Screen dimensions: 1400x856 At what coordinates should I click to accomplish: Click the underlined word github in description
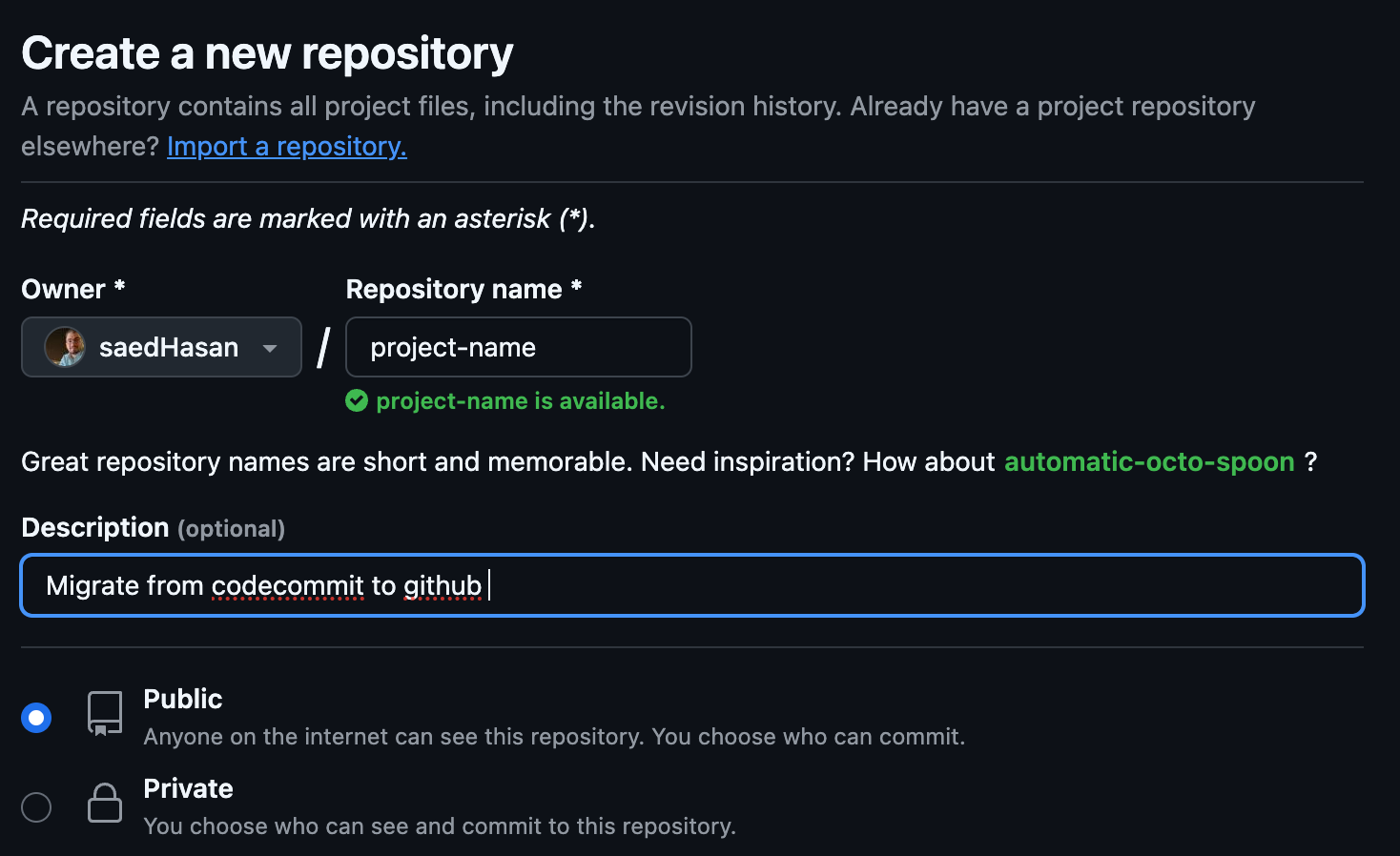[x=443, y=585]
